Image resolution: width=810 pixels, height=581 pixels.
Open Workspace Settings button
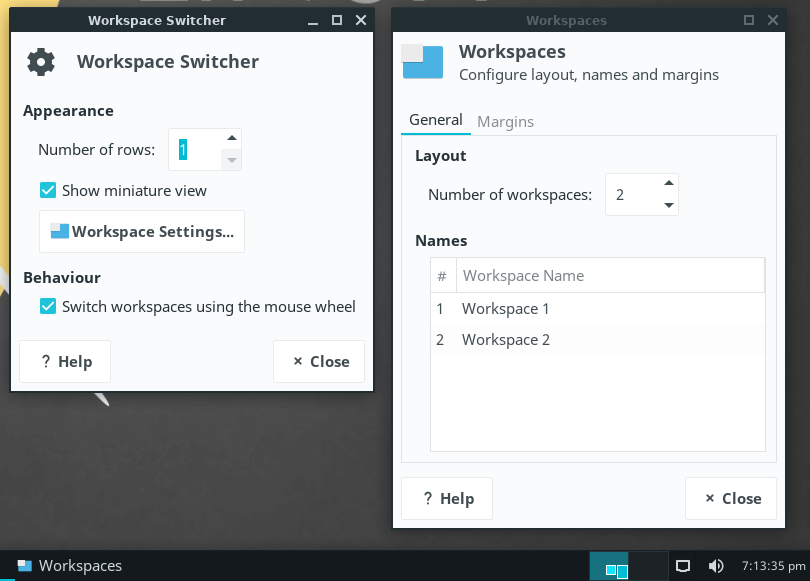coord(142,231)
